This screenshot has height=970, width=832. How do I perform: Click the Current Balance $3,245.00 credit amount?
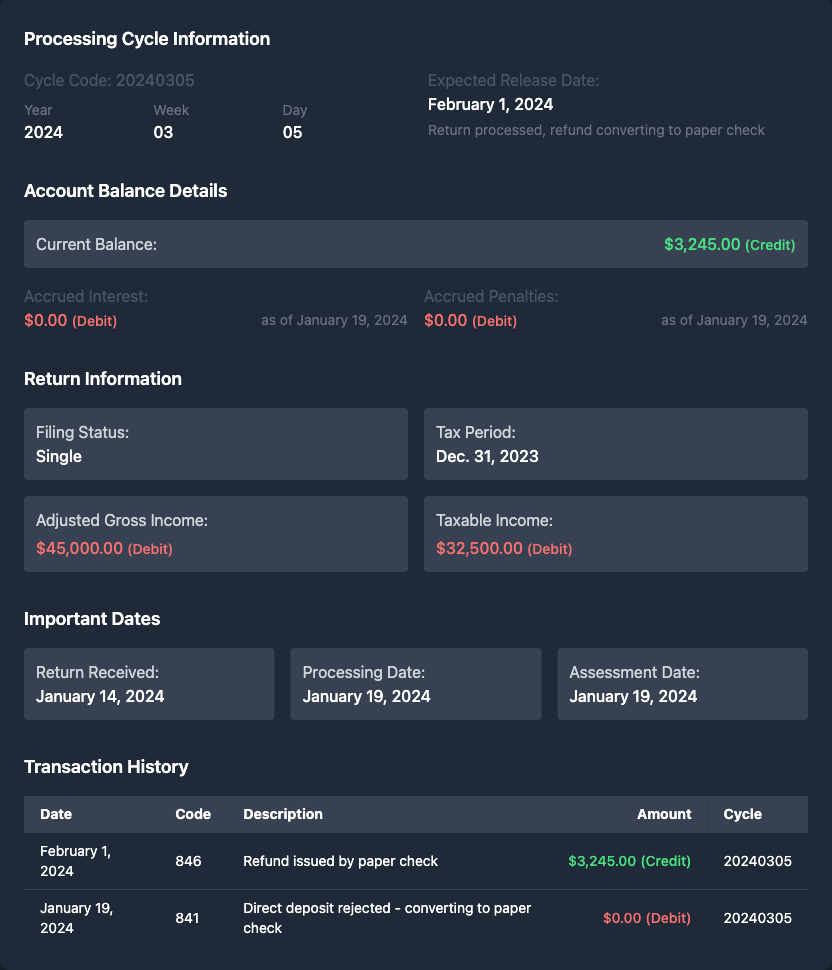[729, 244]
